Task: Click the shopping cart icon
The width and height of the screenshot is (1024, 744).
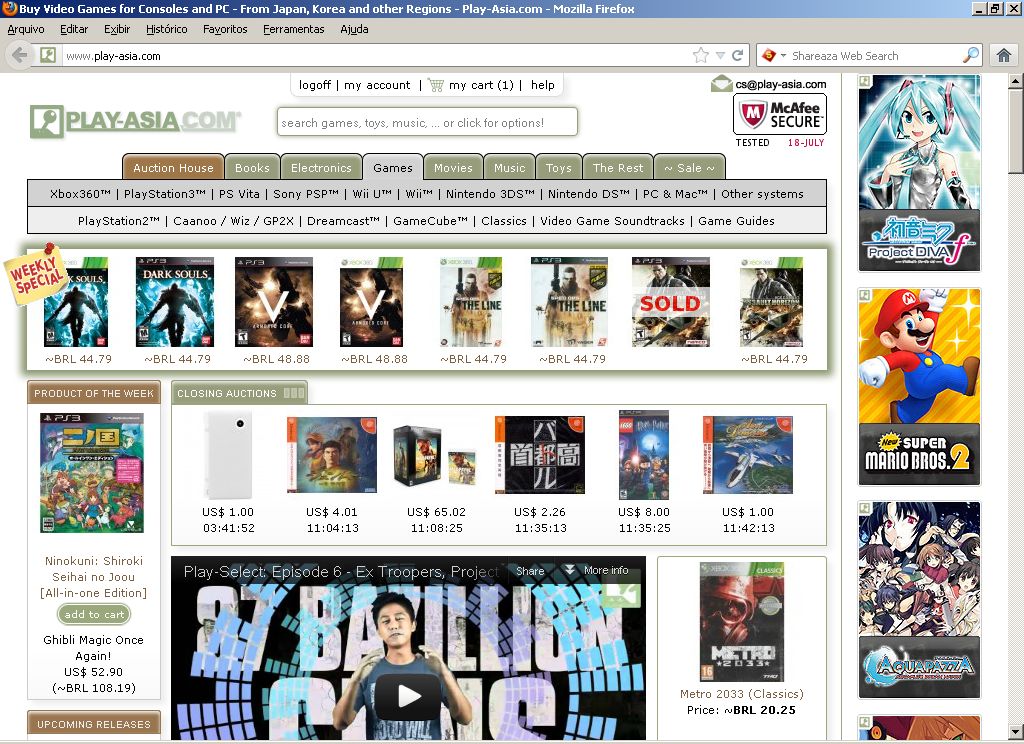Action: point(435,85)
